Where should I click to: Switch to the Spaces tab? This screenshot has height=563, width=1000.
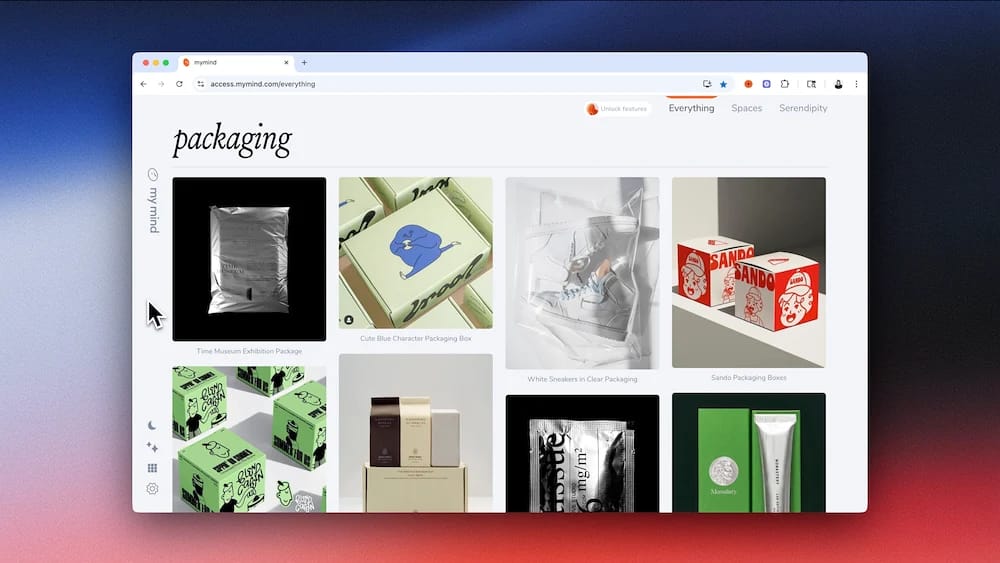coord(746,108)
